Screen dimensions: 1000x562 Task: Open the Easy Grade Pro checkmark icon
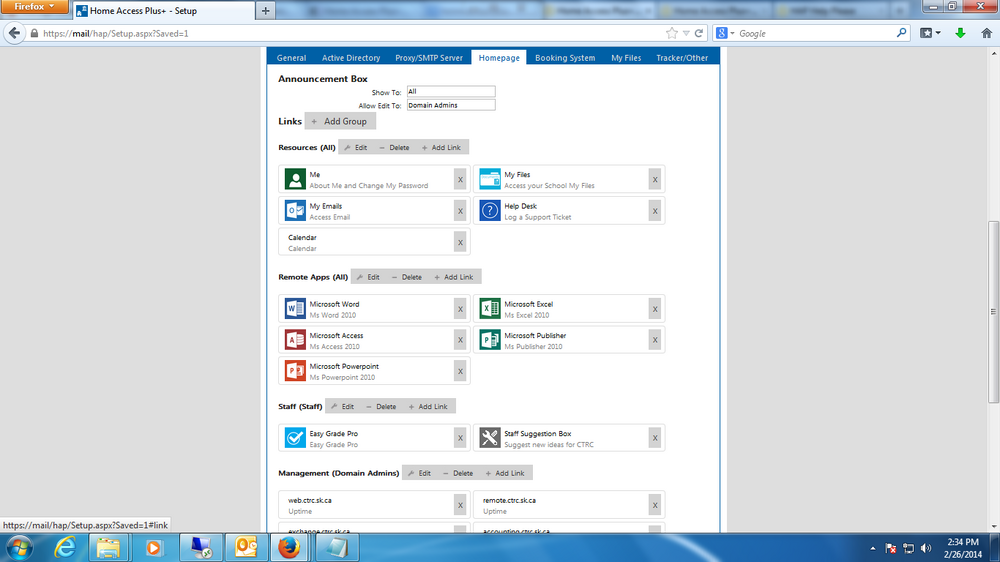295,438
